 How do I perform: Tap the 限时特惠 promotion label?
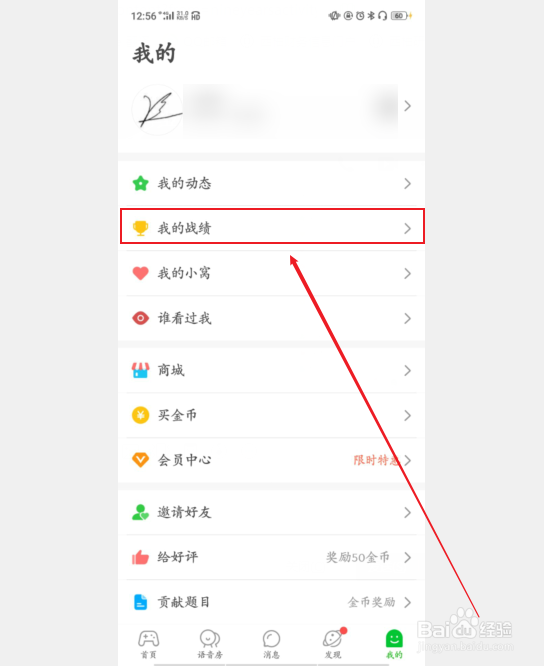pos(377,460)
